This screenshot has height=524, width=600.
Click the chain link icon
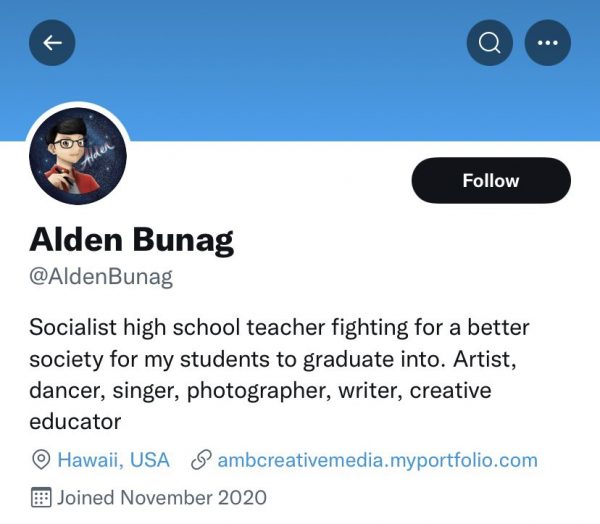[x=200, y=460]
